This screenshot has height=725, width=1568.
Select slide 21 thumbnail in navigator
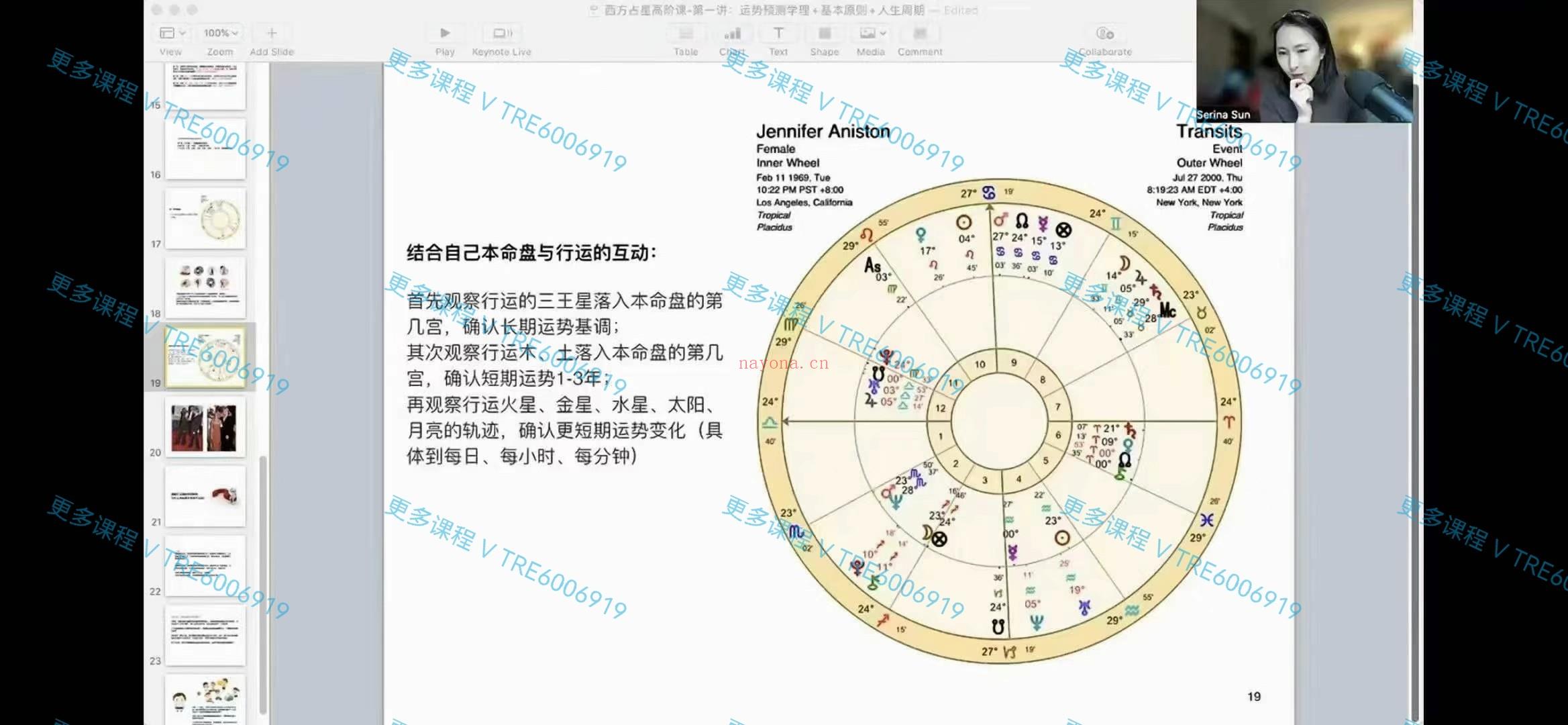tap(205, 496)
